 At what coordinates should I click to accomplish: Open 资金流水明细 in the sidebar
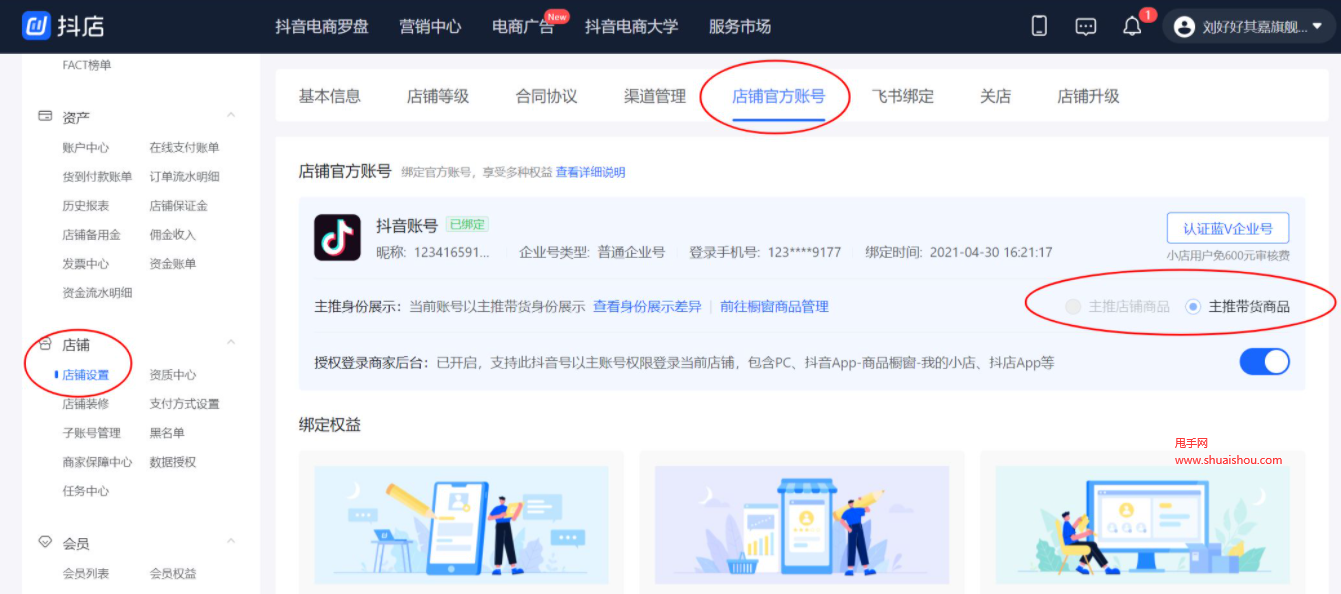click(97, 292)
